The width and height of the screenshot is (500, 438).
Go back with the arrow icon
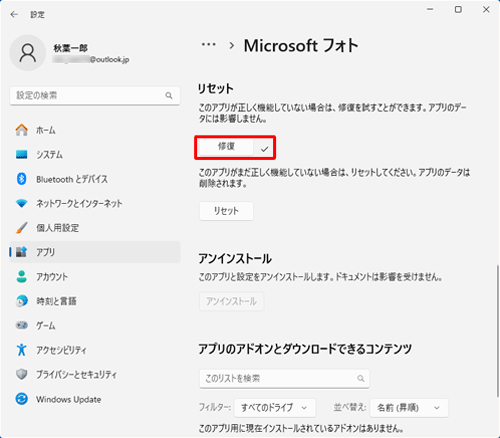(14, 14)
